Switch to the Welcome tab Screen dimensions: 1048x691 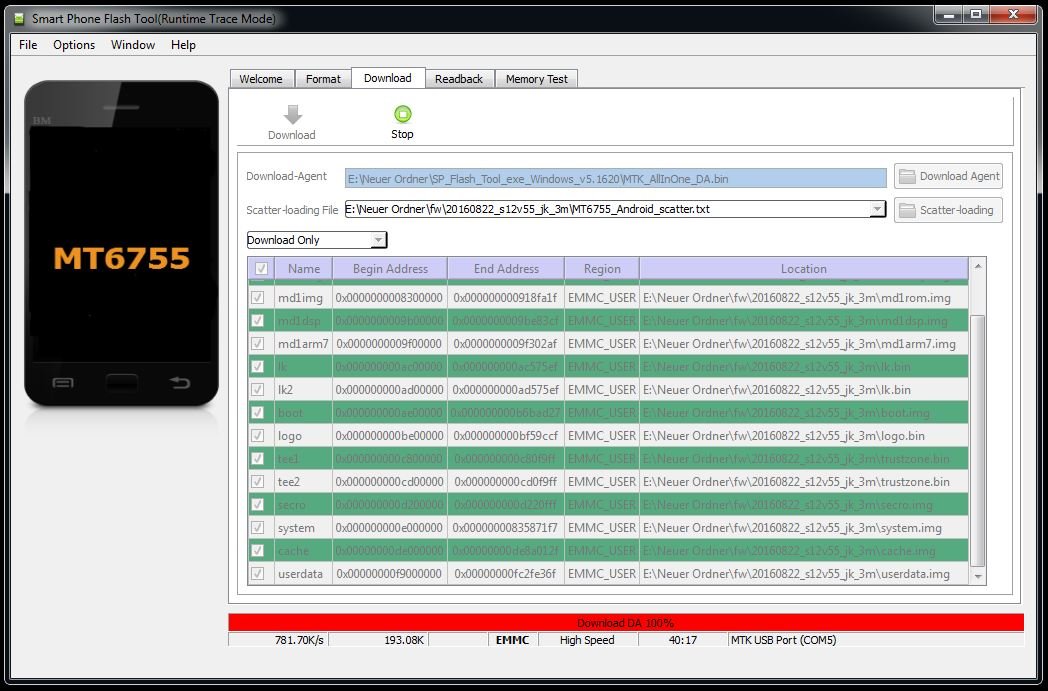point(261,79)
